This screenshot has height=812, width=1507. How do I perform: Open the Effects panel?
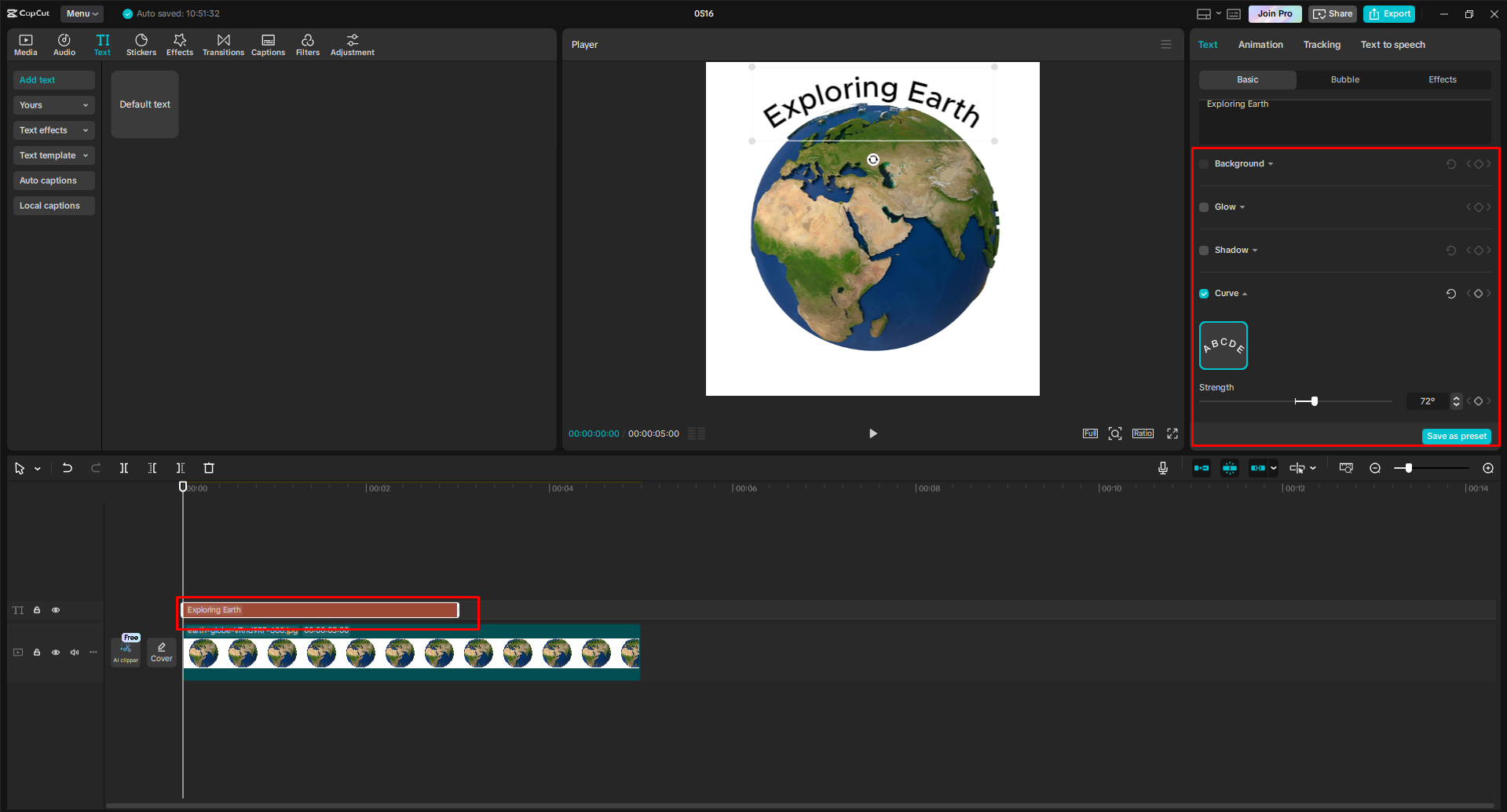179,44
